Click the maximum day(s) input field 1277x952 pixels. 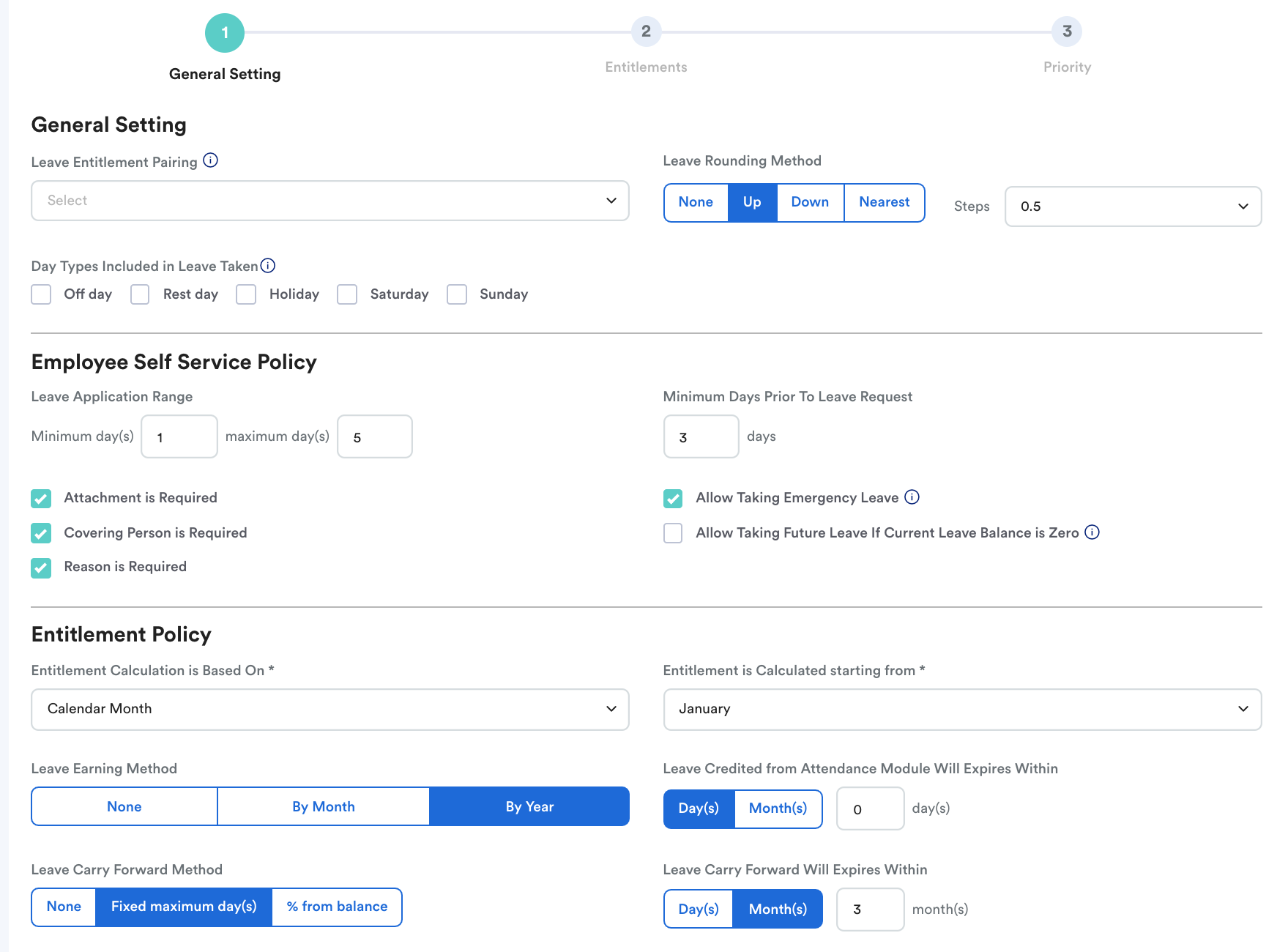[x=374, y=437]
